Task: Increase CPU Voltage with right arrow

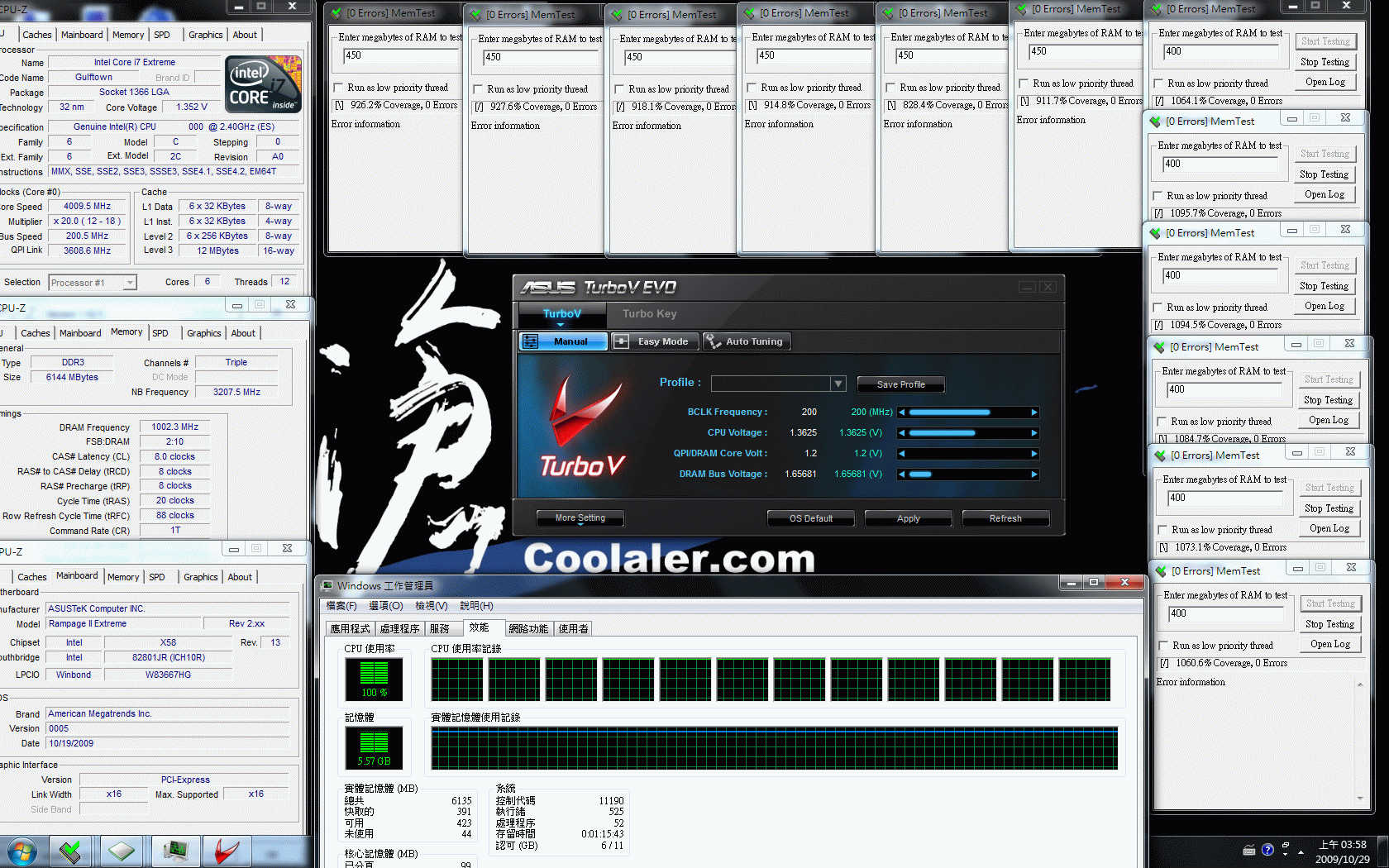Action: click(1033, 433)
